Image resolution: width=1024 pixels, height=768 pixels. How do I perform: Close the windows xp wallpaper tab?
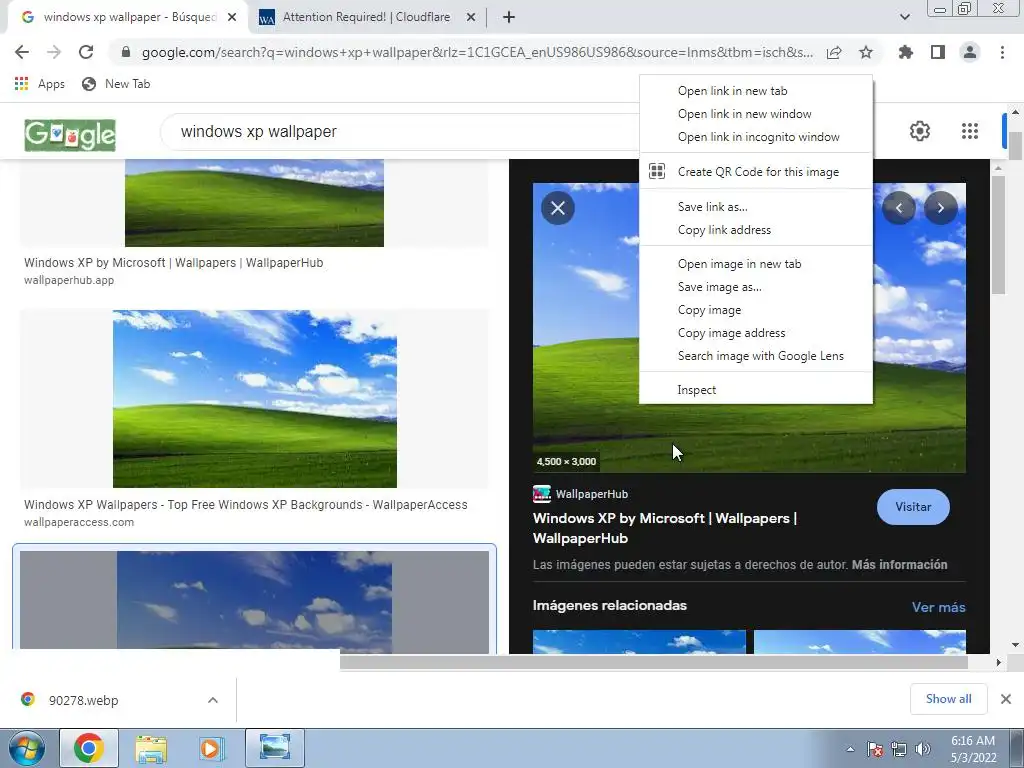pyautogui.click(x=232, y=17)
